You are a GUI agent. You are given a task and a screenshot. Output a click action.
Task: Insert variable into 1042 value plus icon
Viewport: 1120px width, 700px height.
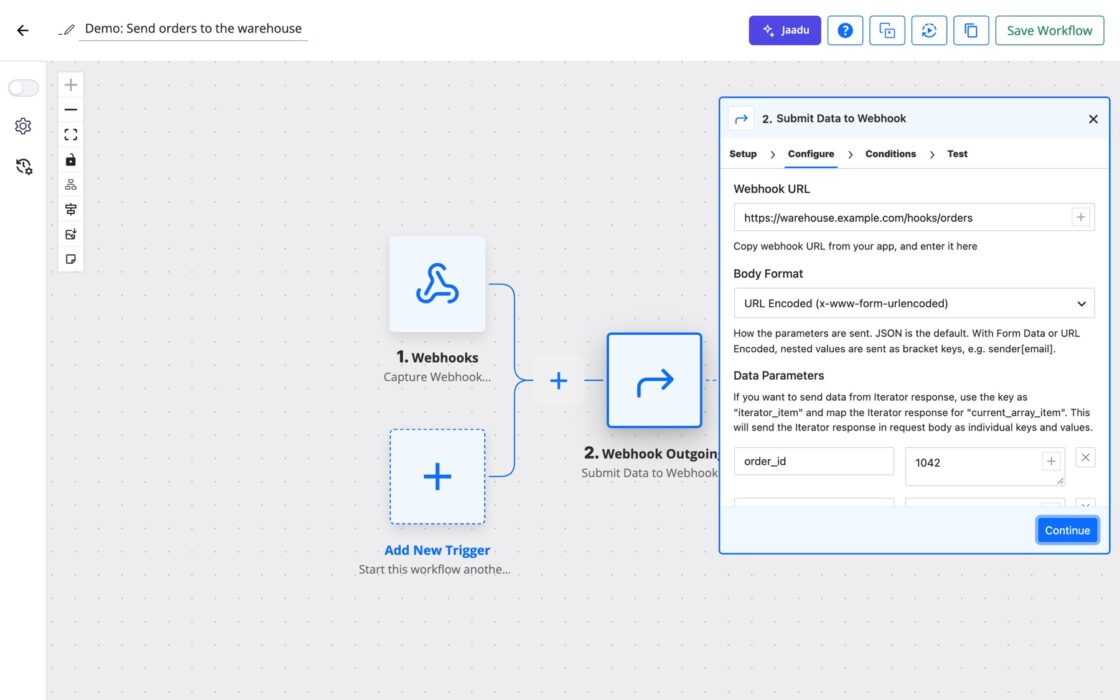[x=1051, y=461]
